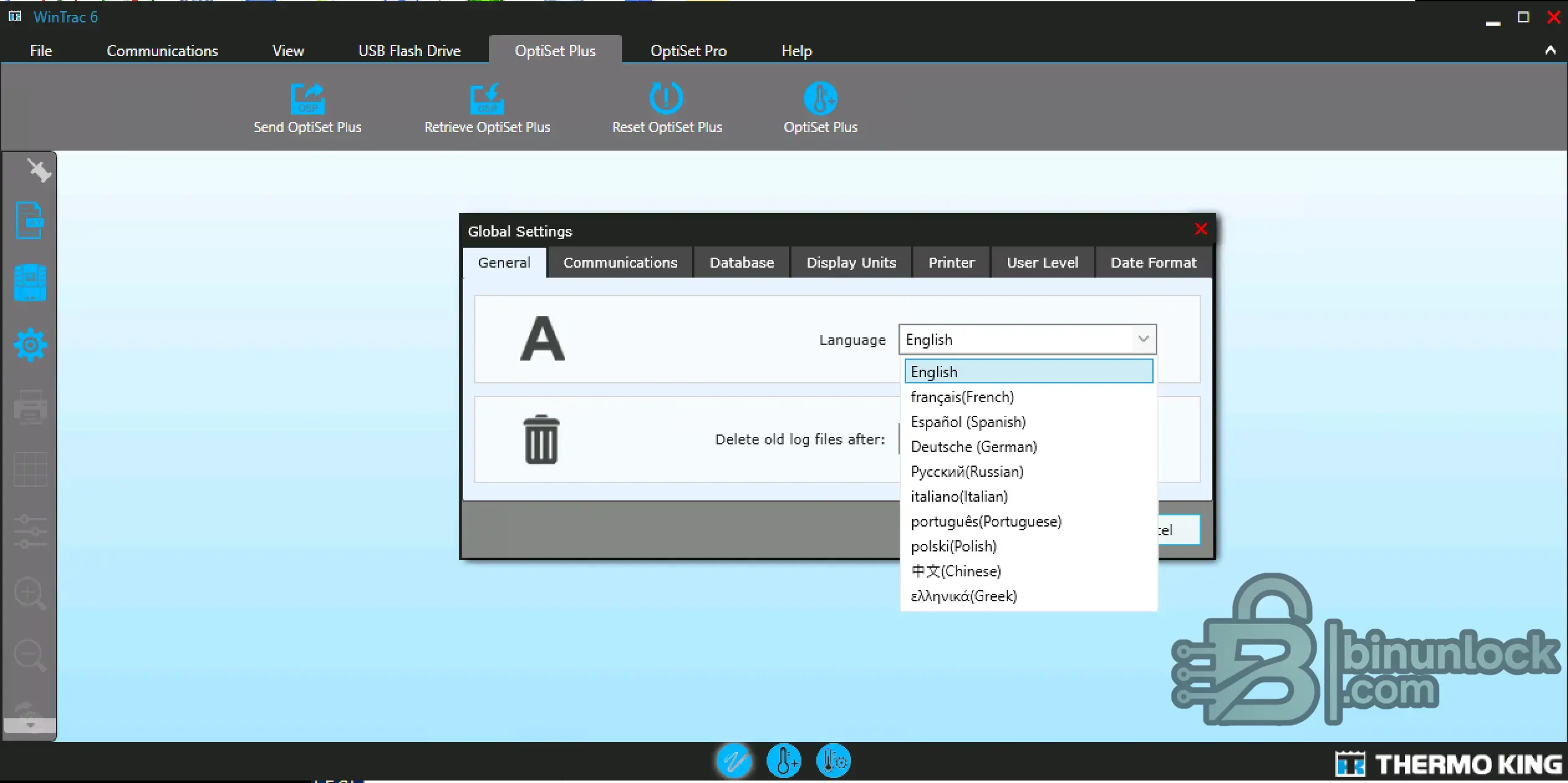Open the document report icon in the sidebar

point(29,220)
